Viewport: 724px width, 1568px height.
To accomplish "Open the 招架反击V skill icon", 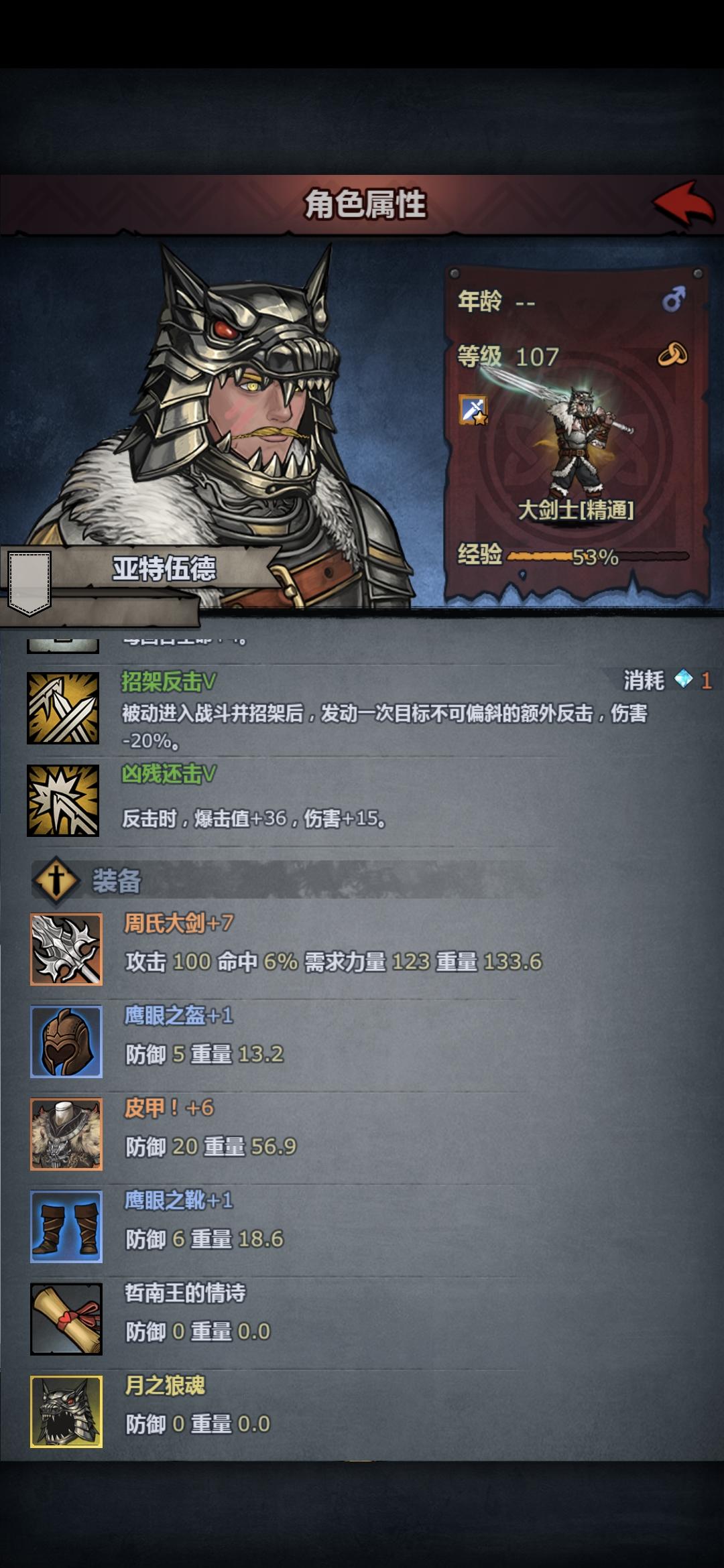I will (63, 708).
